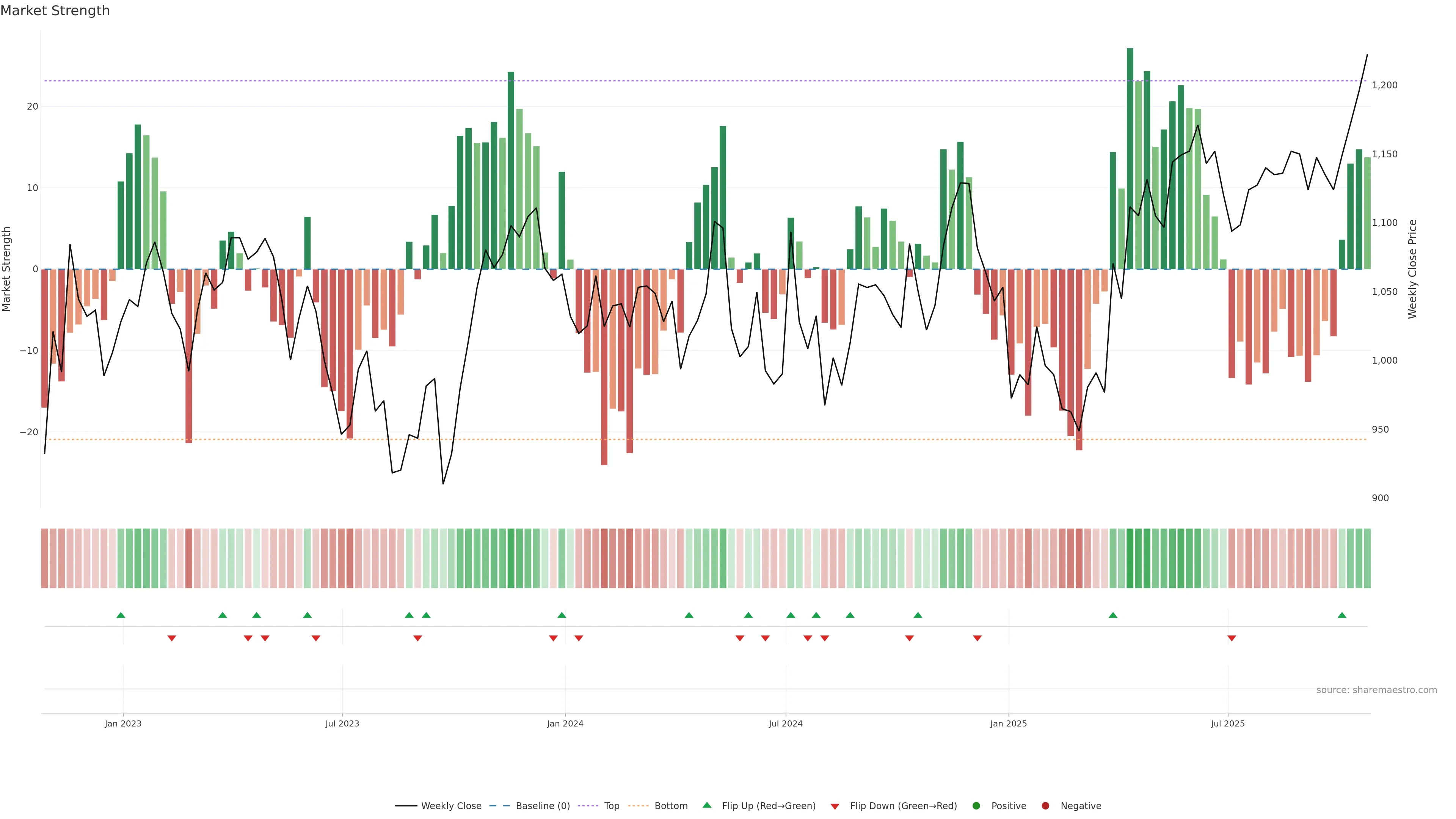This screenshot has height=819, width=1456.
Task: Click the green Flip Up triangle legend icon
Action: point(706,805)
